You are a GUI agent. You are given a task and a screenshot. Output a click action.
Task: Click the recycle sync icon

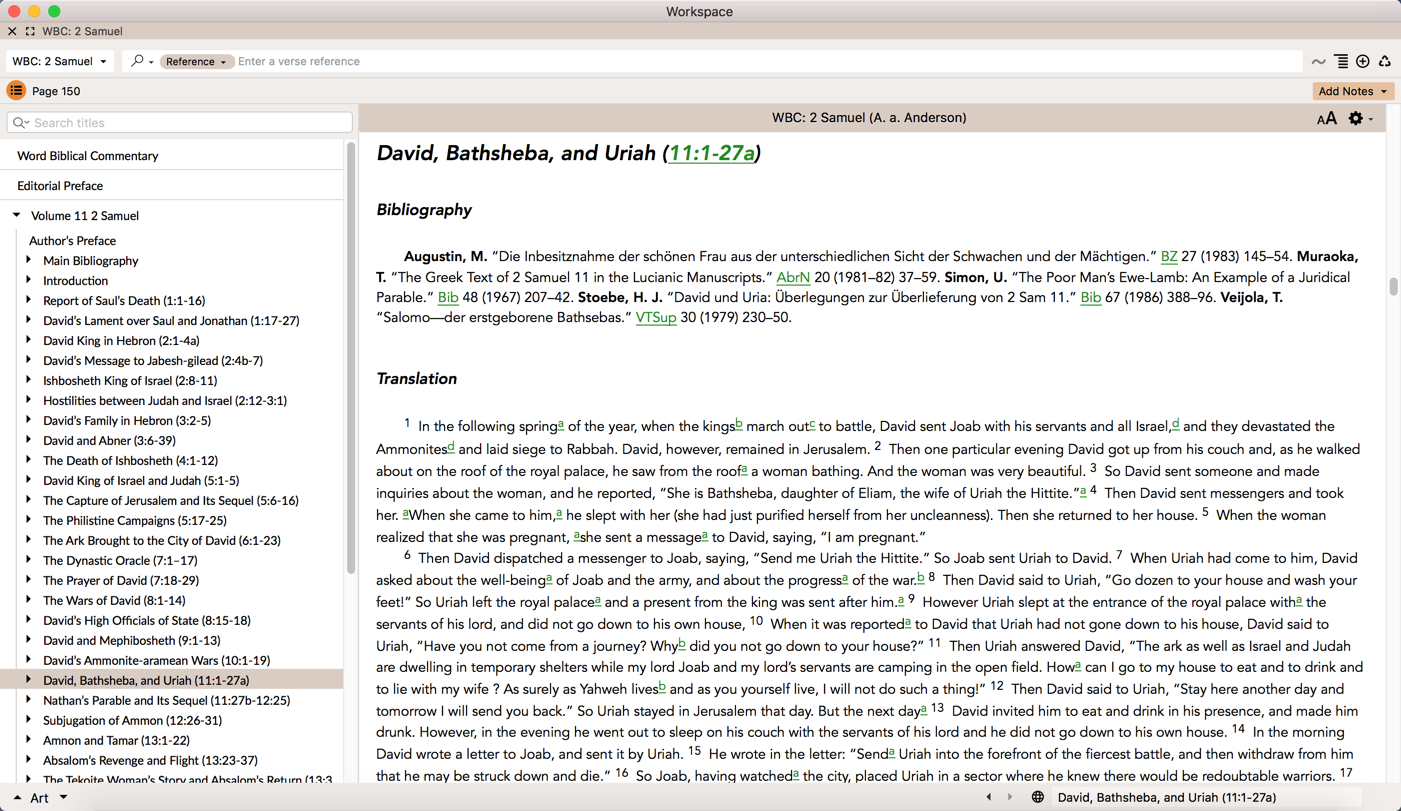coord(1385,62)
